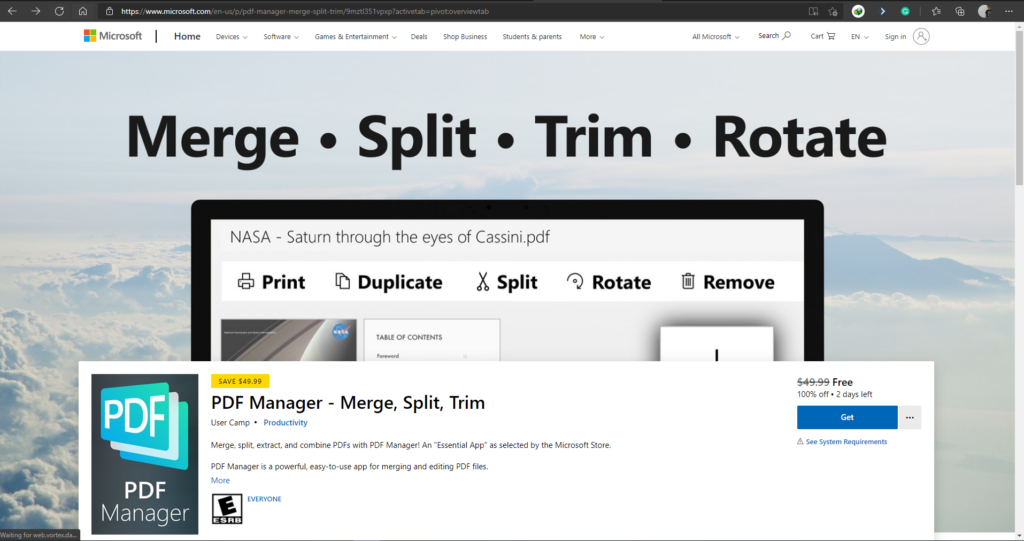Open the globe download-manager extension icon
Screen dimensions: 1024x541
pos(858,11)
